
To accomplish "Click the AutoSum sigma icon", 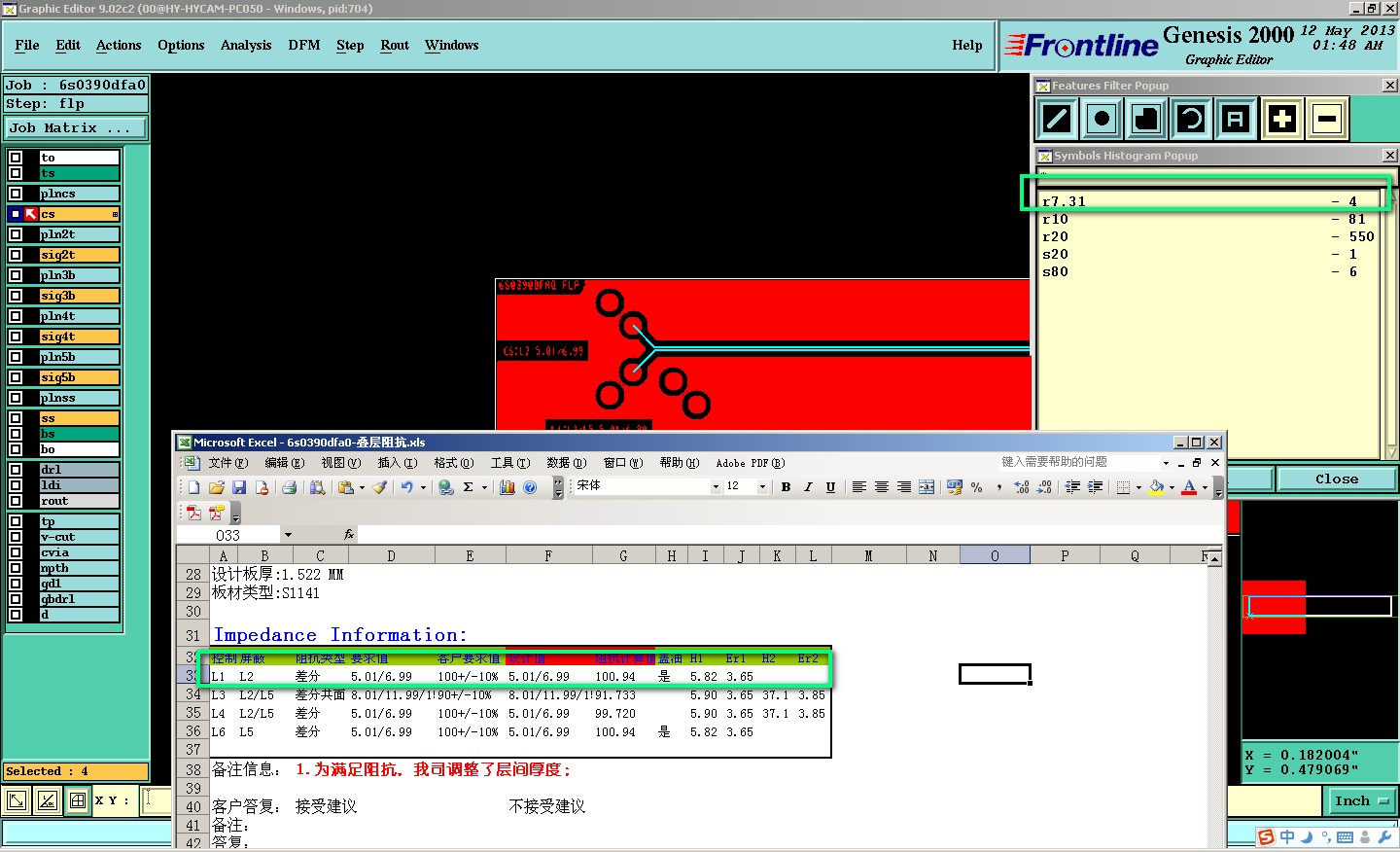I will (468, 487).
